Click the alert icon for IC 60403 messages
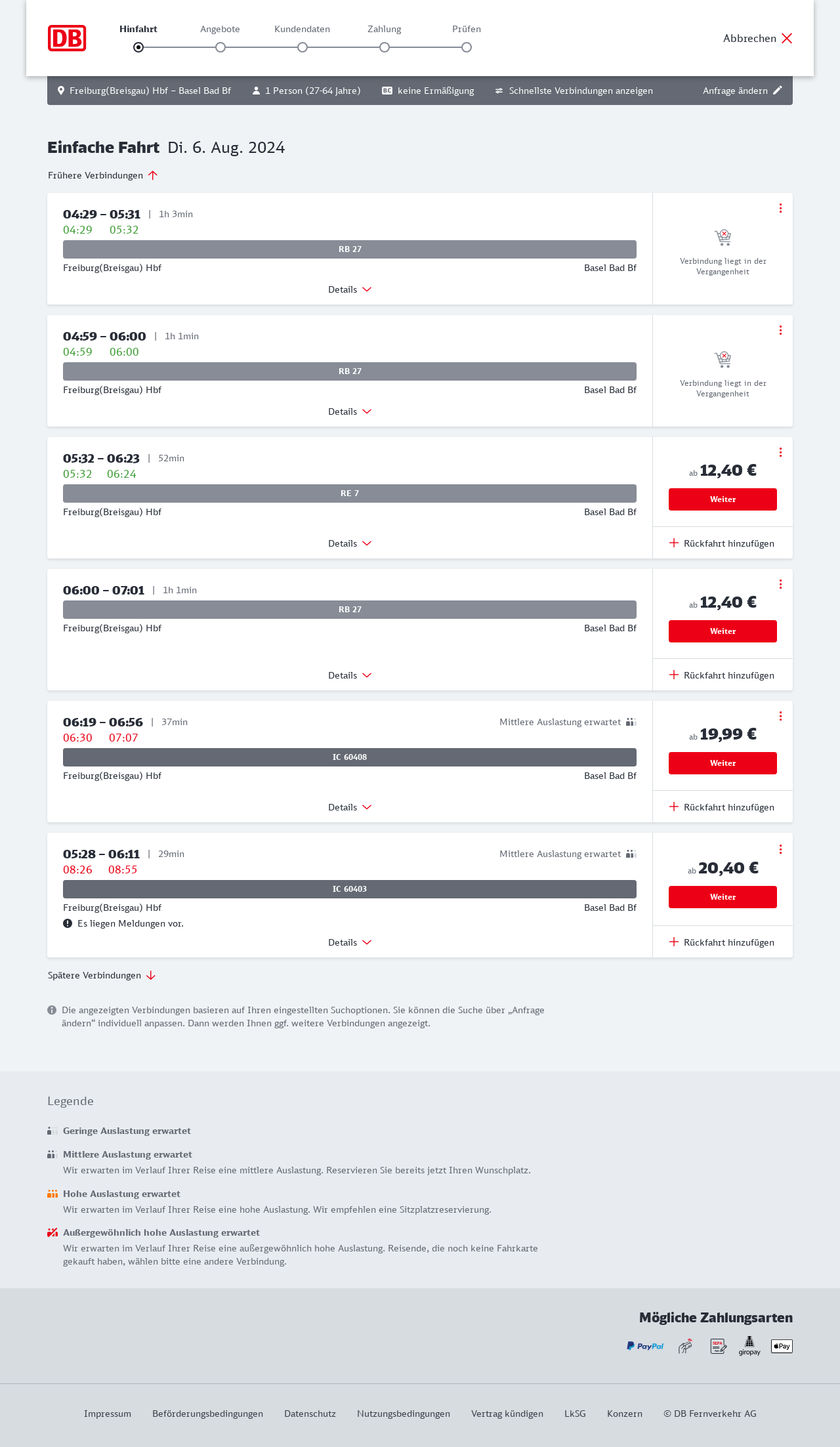 click(68, 923)
